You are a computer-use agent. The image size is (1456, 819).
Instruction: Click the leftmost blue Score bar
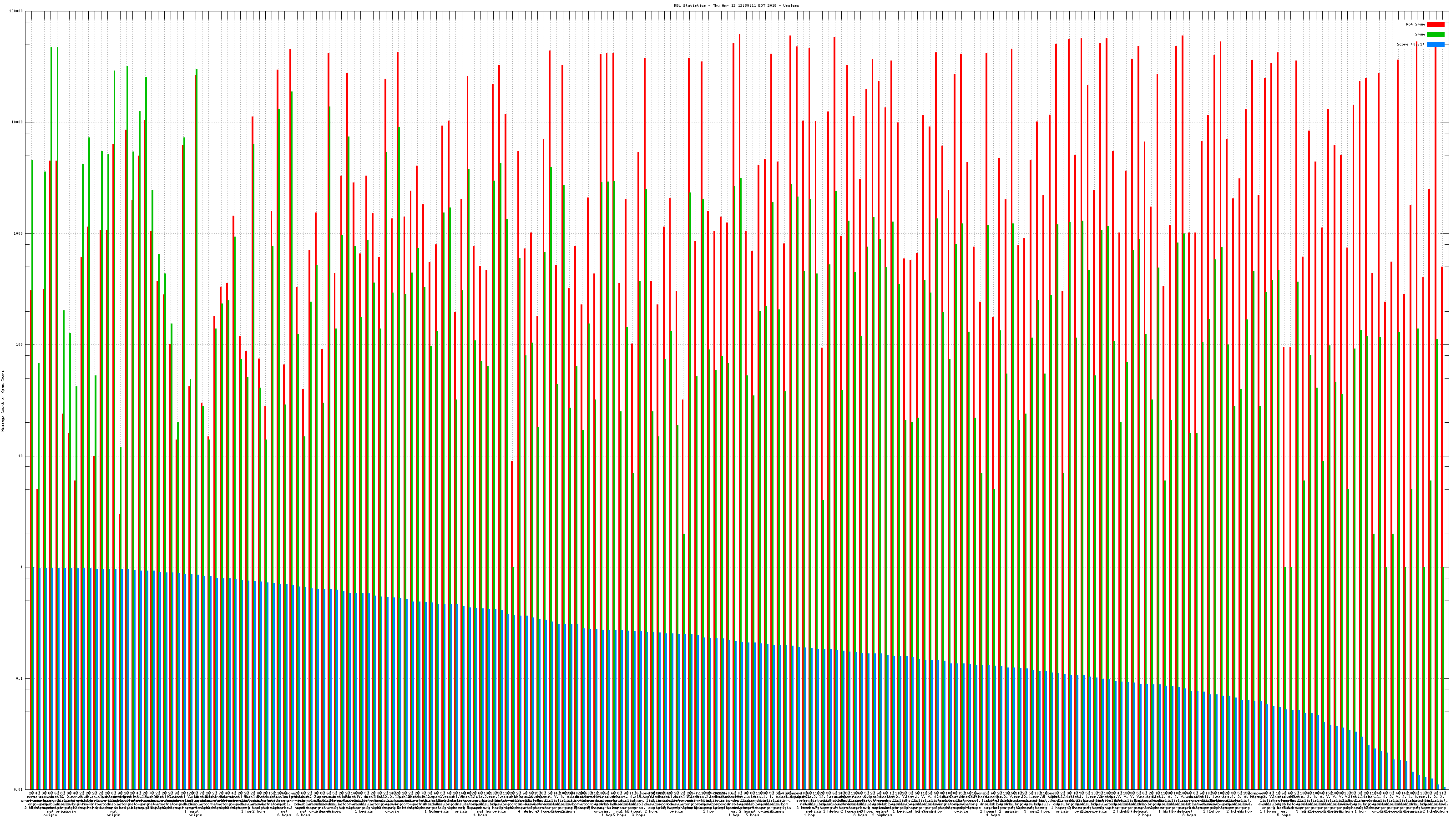[x=33, y=678]
